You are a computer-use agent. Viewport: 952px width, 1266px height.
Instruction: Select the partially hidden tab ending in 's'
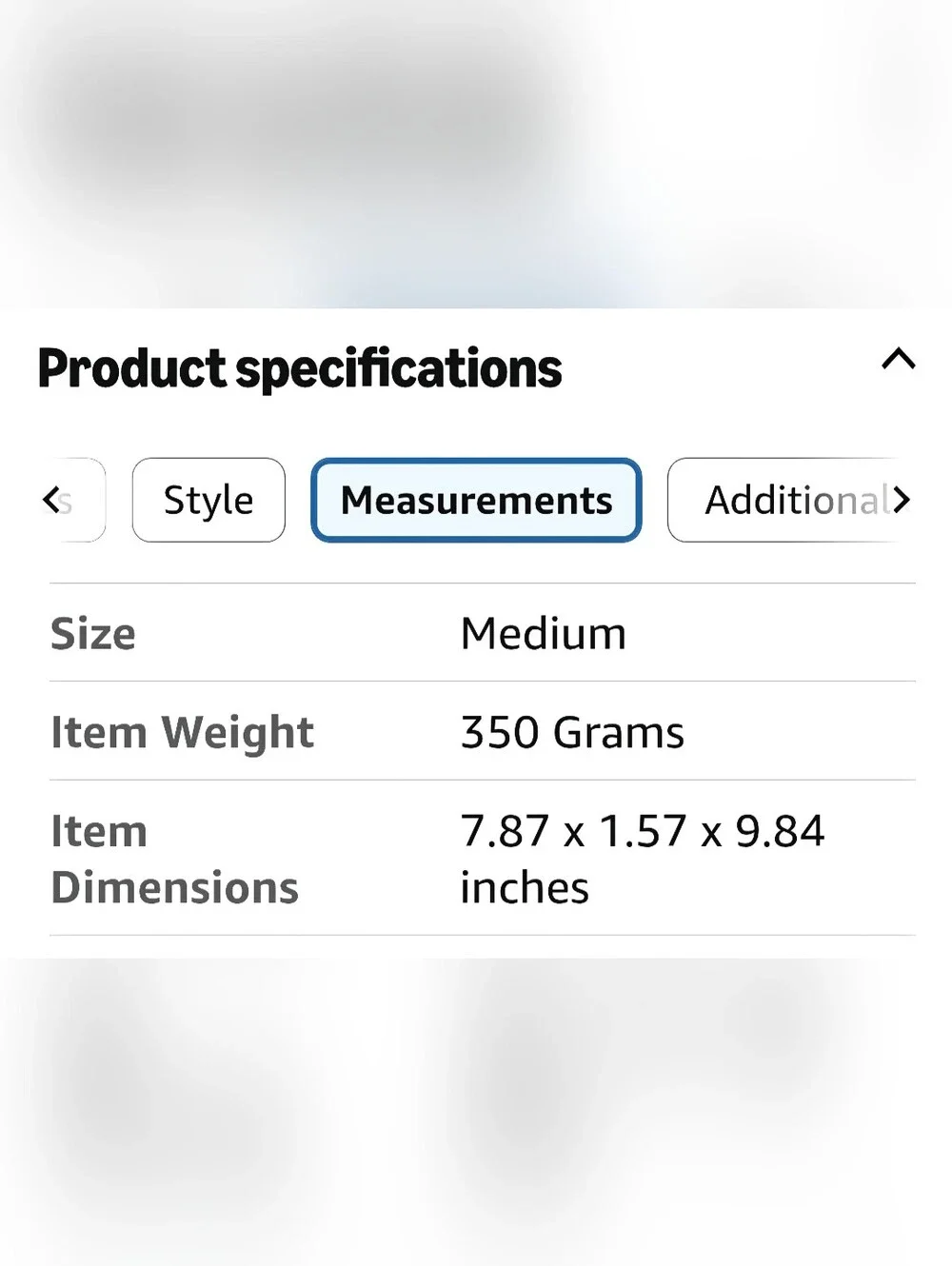tap(76, 500)
